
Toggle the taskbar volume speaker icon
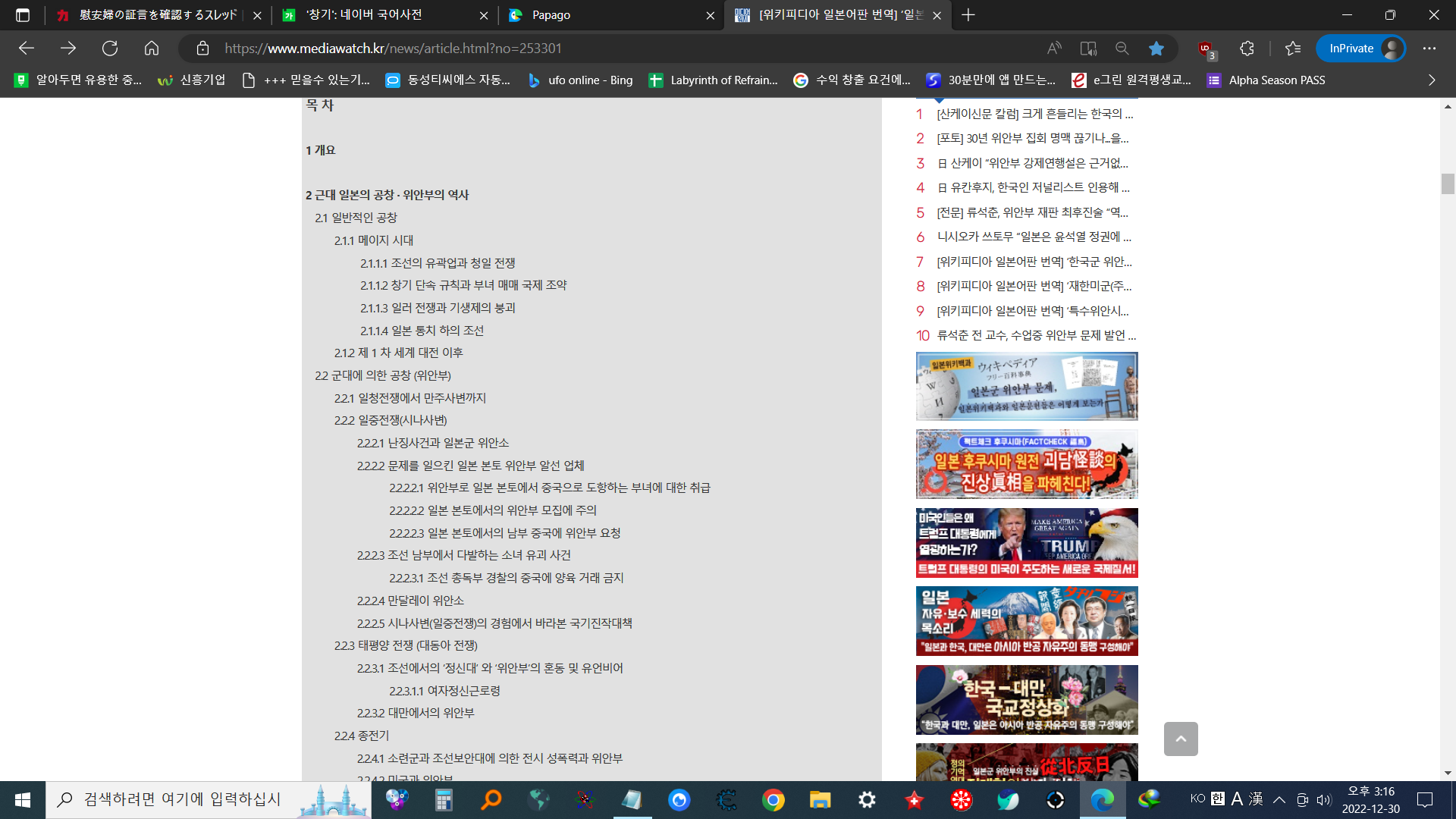tap(1324, 799)
